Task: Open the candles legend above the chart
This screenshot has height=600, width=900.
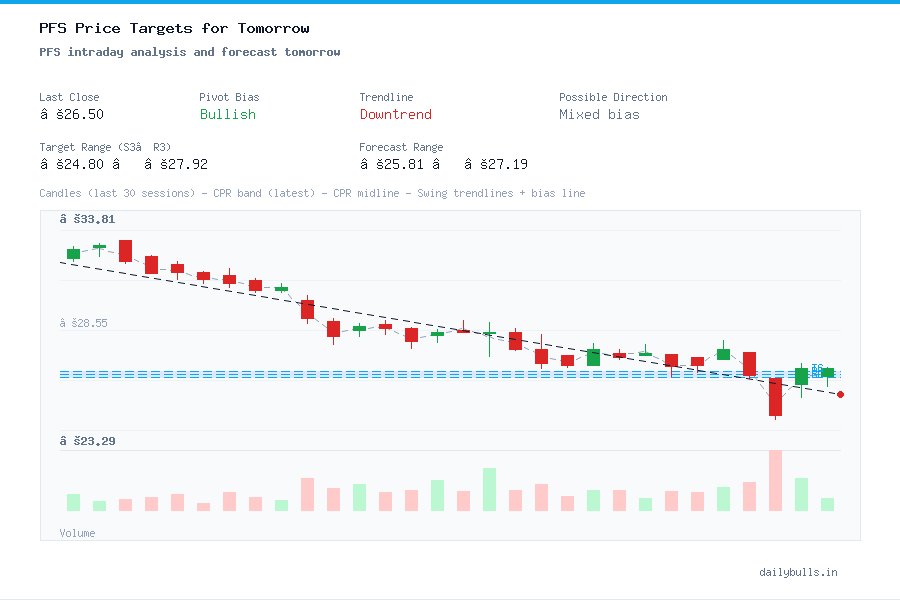Action: pos(312,193)
